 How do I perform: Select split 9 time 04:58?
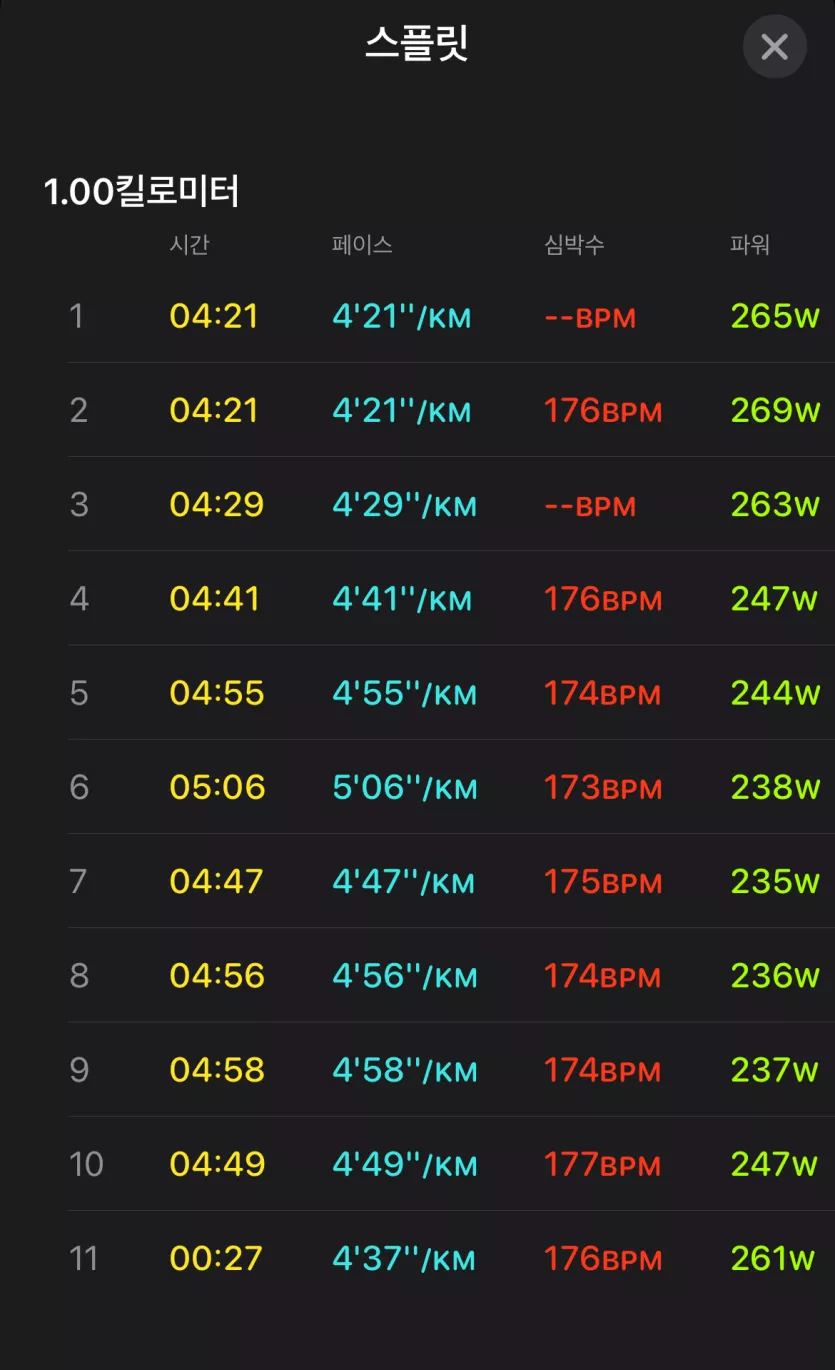point(217,1069)
